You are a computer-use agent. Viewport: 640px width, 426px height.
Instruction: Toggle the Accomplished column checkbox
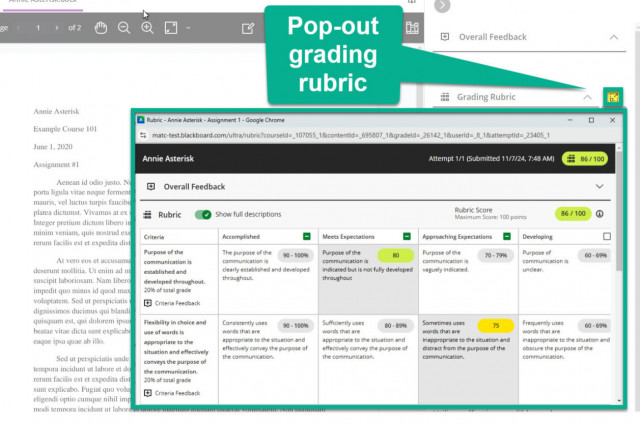pyautogui.click(x=307, y=236)
